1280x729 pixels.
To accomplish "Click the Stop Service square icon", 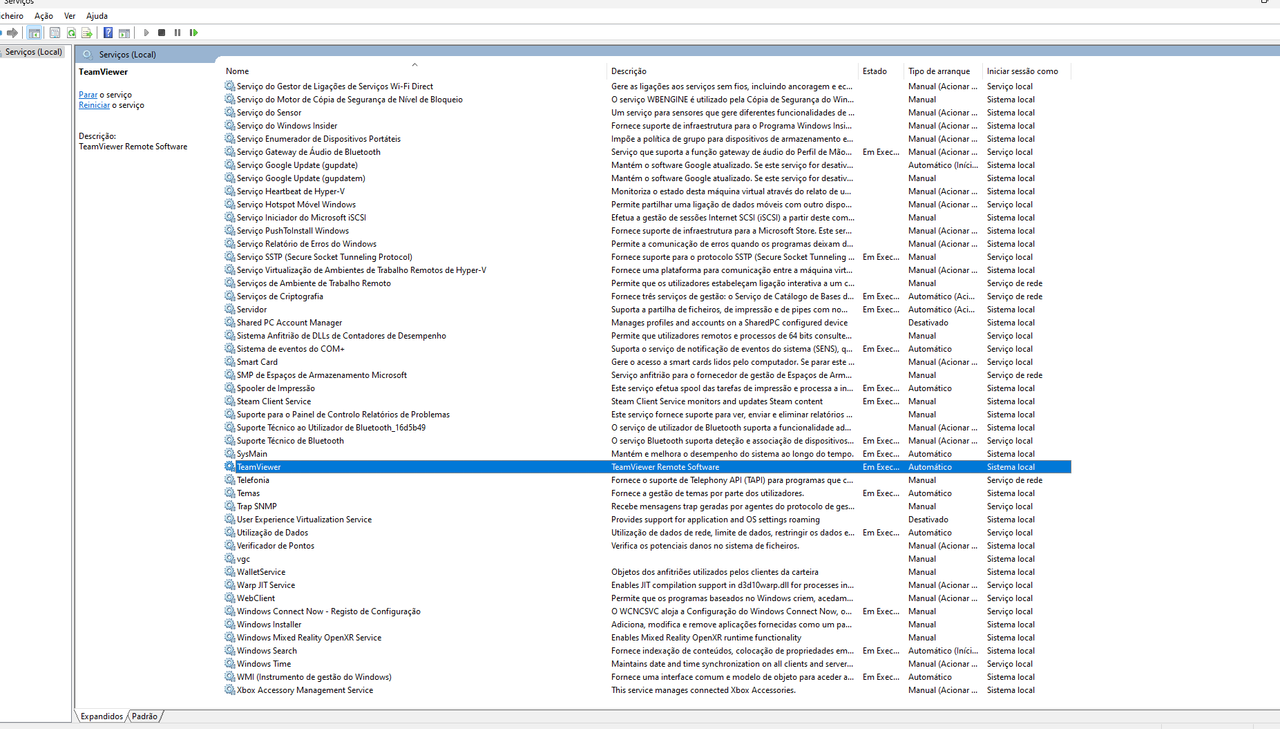I will coord(162,33).
